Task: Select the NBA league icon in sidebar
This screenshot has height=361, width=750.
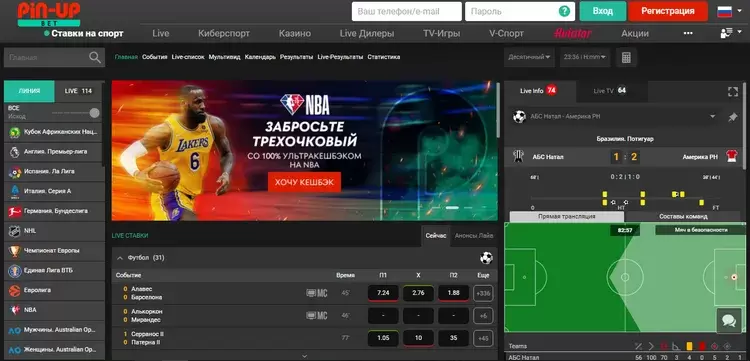Action: tap(14, 310)
